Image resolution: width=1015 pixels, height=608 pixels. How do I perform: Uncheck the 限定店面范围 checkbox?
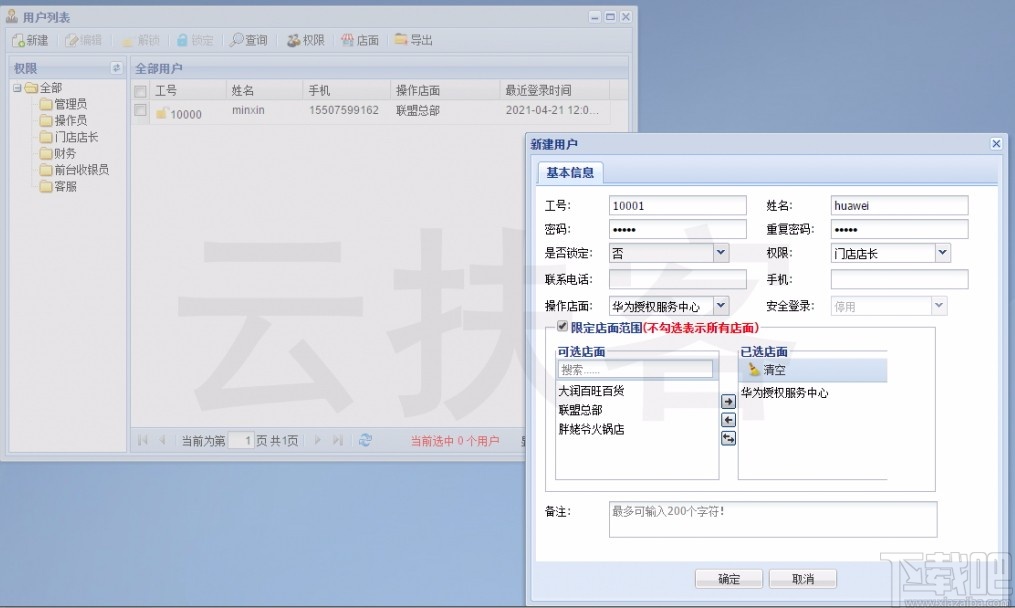[564, 324]
